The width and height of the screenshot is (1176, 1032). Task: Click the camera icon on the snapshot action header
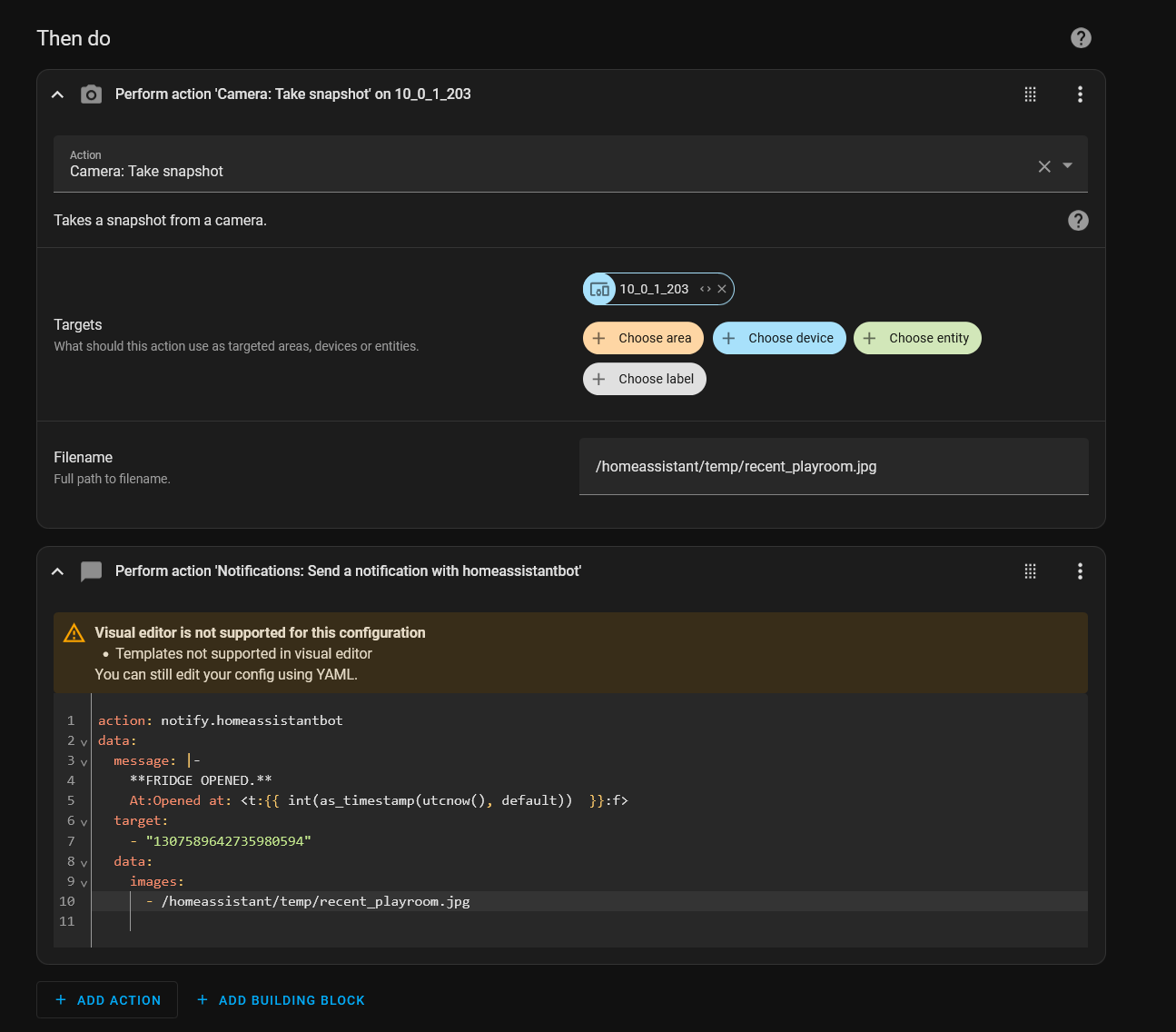pyautogui.click(x=91, y=94)
